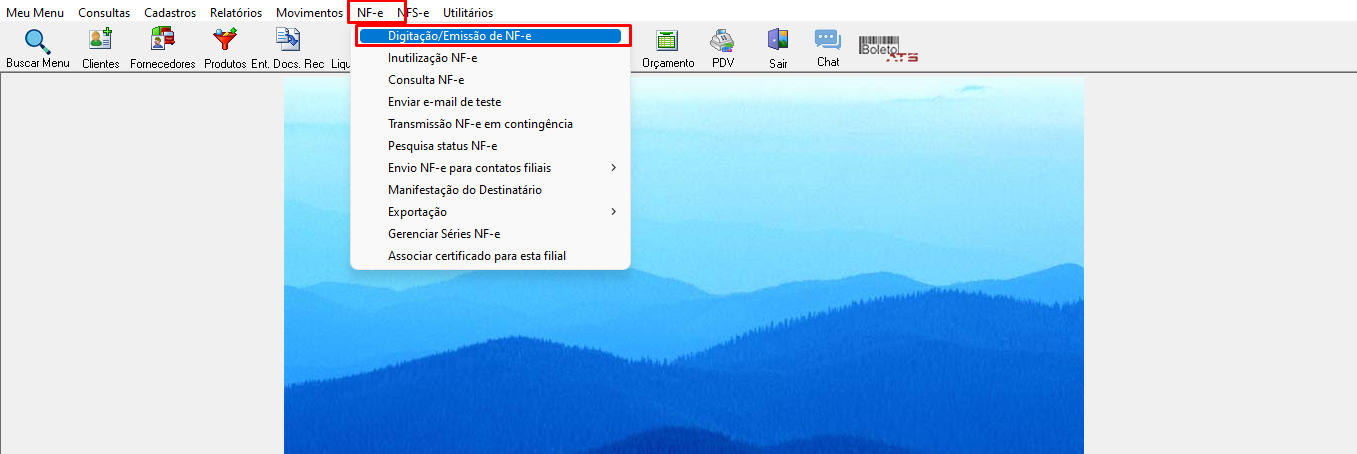Viewport: 1357px width, 454px height.
Task: Choose Associar certificado para esta filial
Action: click(x=490, y=256)
